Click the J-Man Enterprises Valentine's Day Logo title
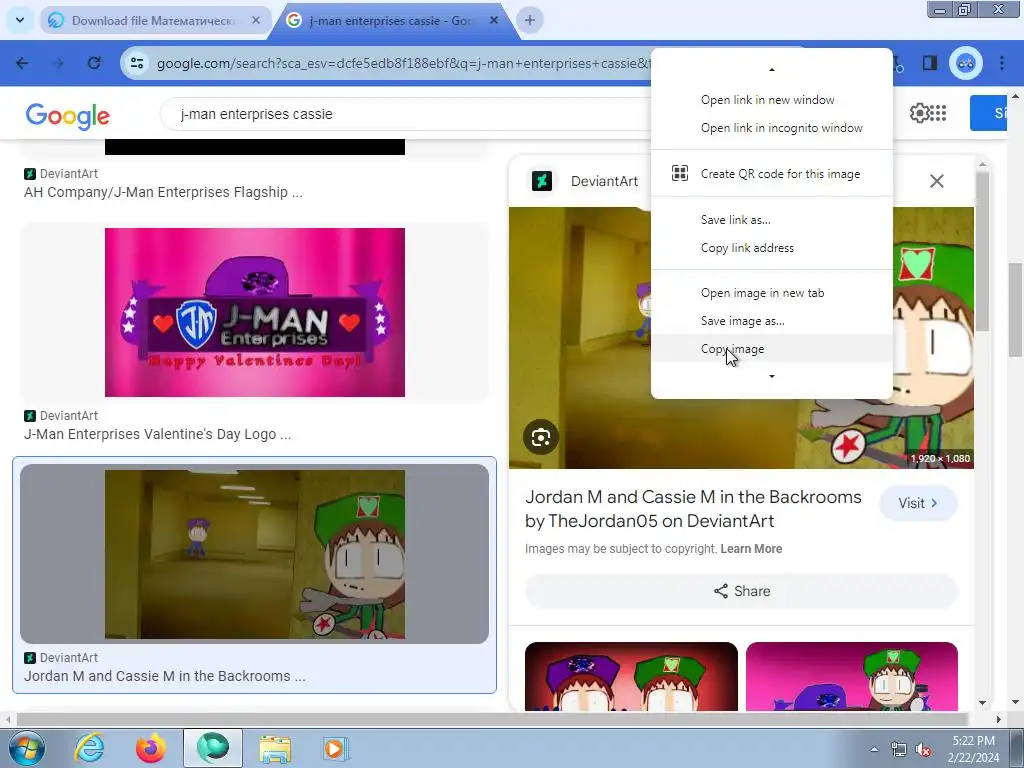Screen dimensions: 1024x768 tap(157, 434)
